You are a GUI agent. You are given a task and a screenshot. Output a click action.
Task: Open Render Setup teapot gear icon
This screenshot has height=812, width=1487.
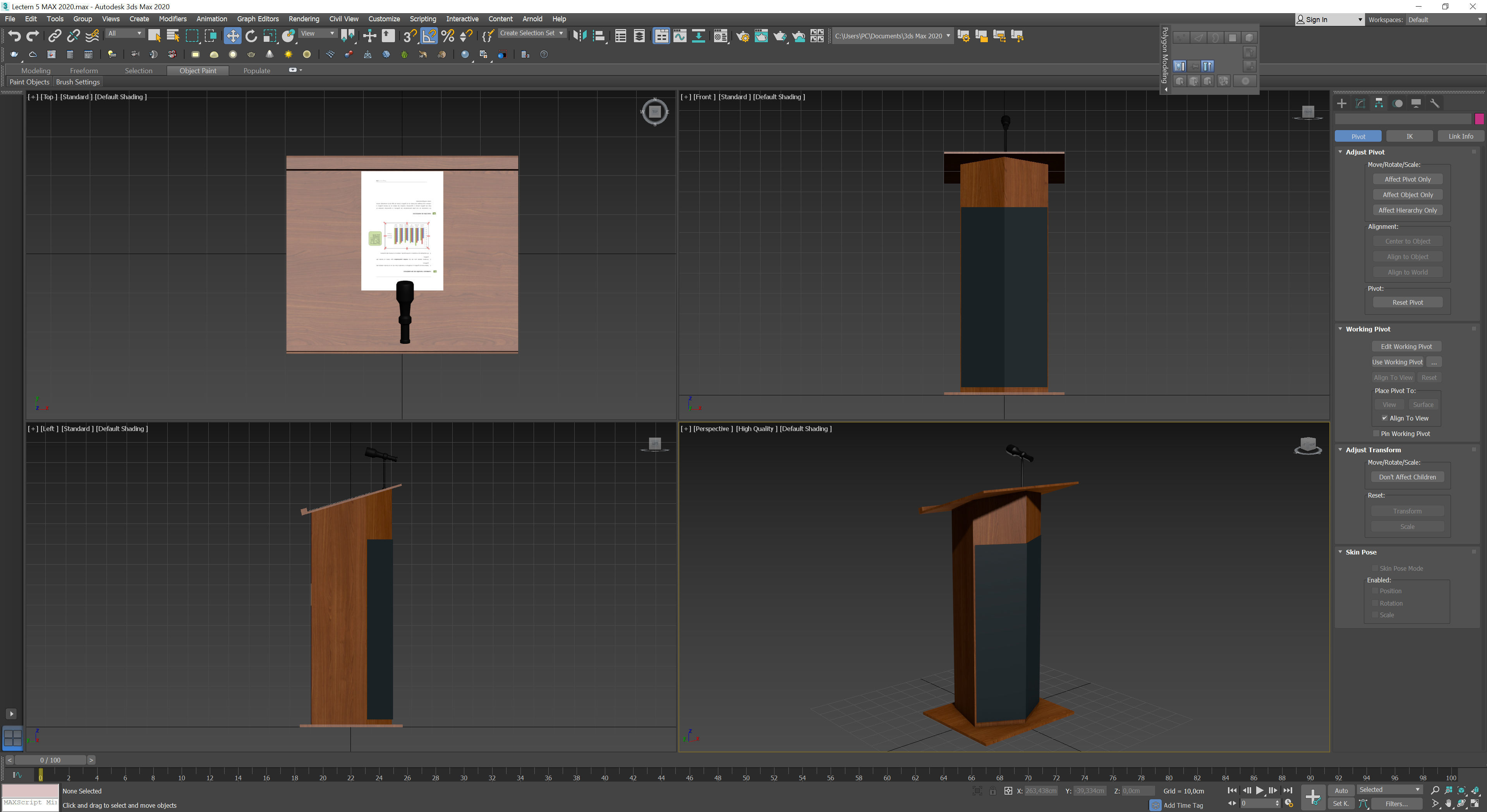tap(742, 36)
